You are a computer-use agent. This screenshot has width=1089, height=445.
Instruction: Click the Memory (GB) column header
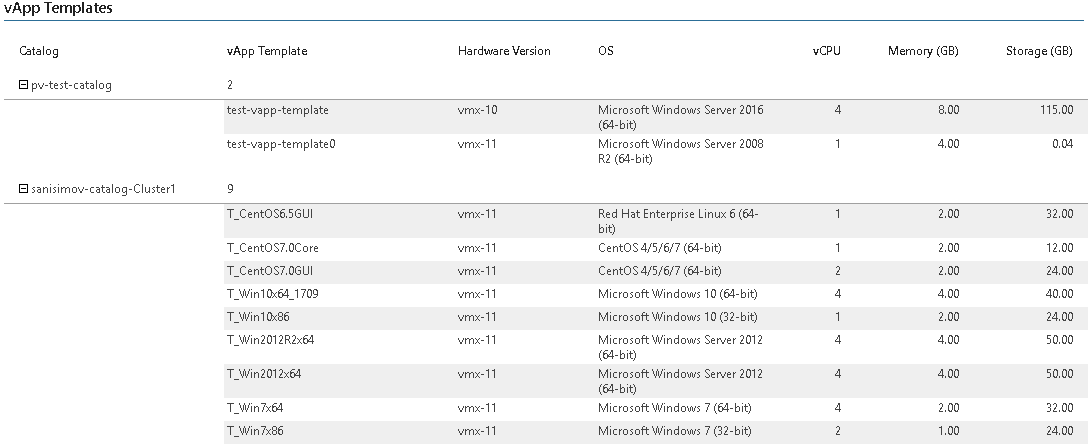click(x=923, y=51)
